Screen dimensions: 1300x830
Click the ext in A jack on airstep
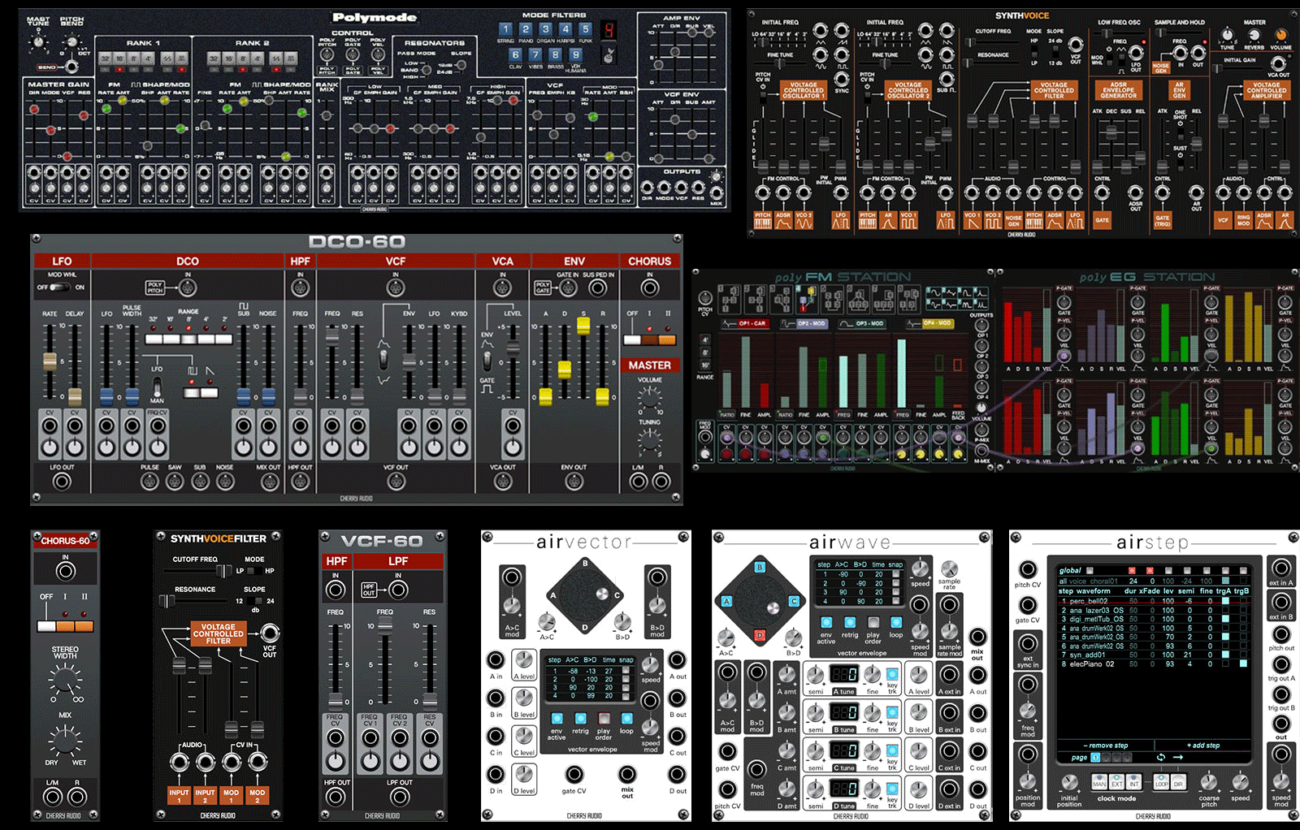point(1281,568)
